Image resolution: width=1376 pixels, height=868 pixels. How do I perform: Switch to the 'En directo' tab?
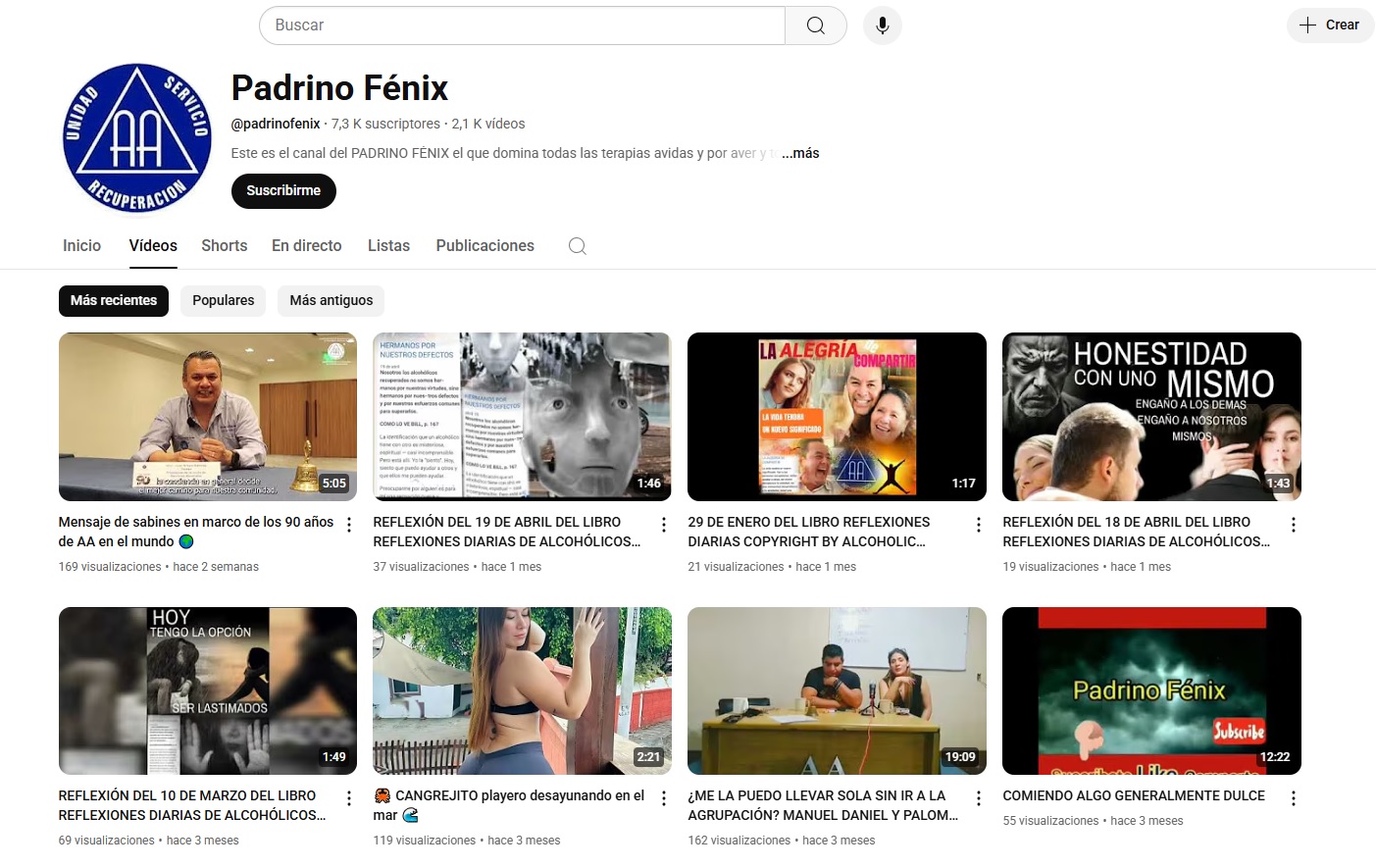[306, 245]
